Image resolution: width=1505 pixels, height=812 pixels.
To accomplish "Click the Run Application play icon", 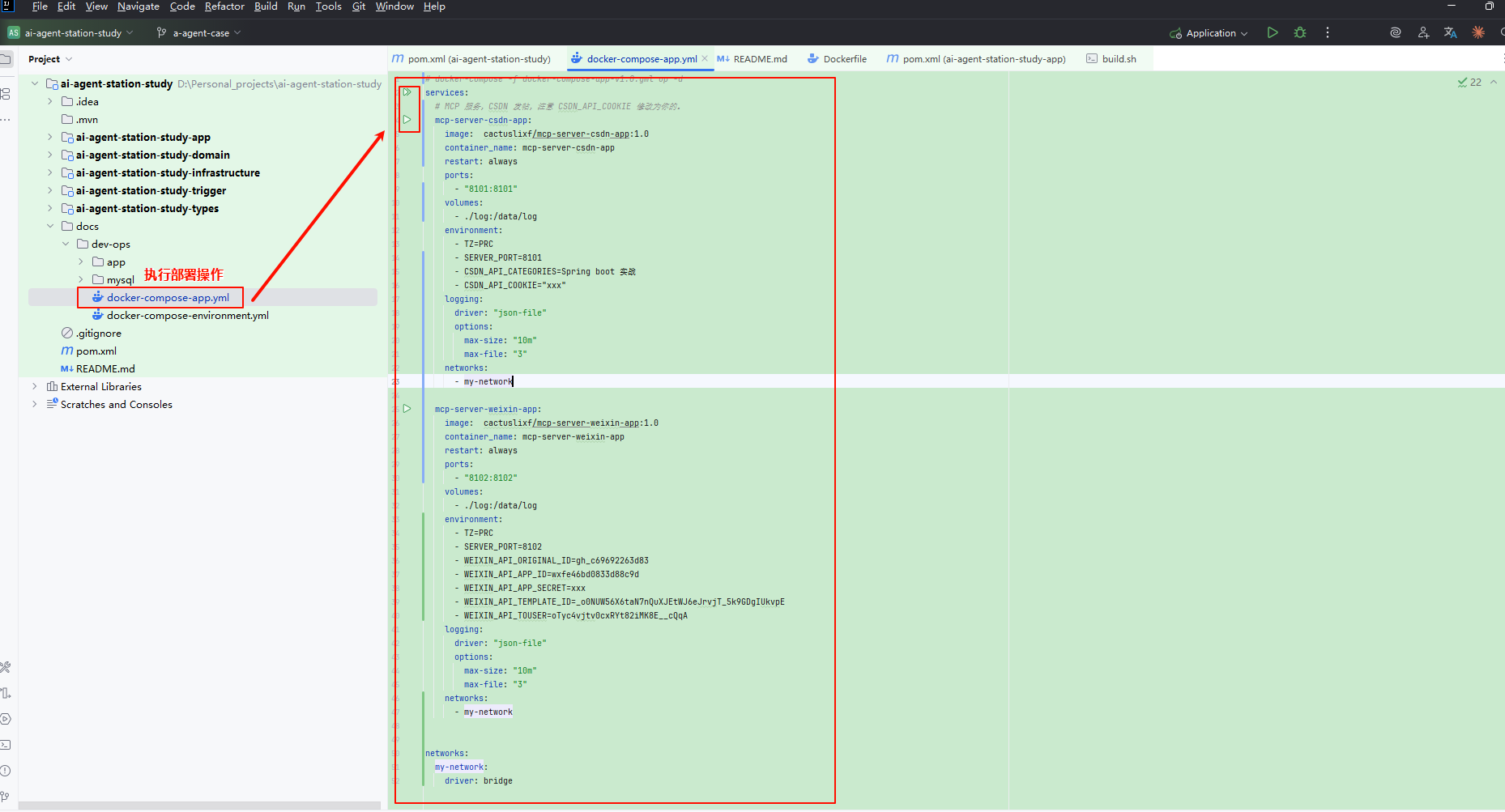I will click(1273, 33).
